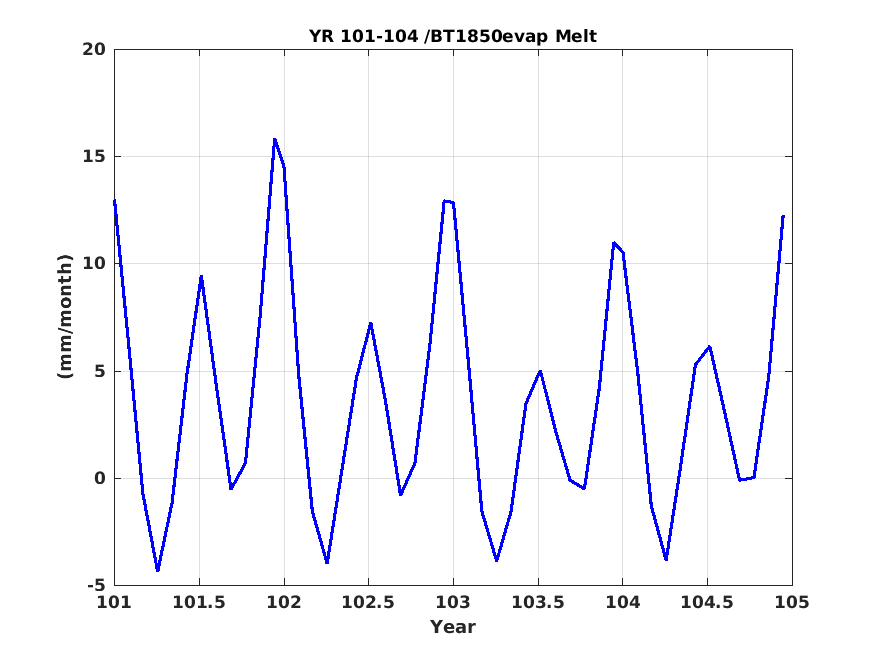Screen dimensions: 875x656
Task: Click the x-axis tick label '104'
Action: click(x=623, y=602)
